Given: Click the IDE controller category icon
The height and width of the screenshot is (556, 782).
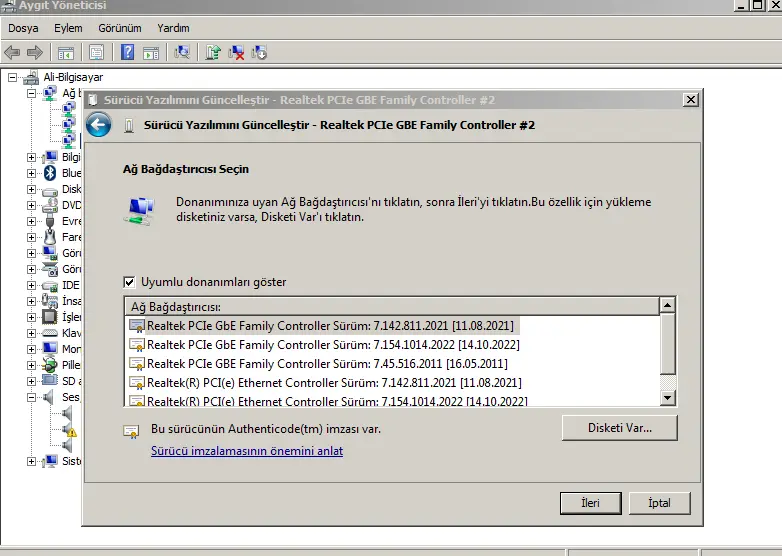Looking at the screenshot, I should click(50, 285).
